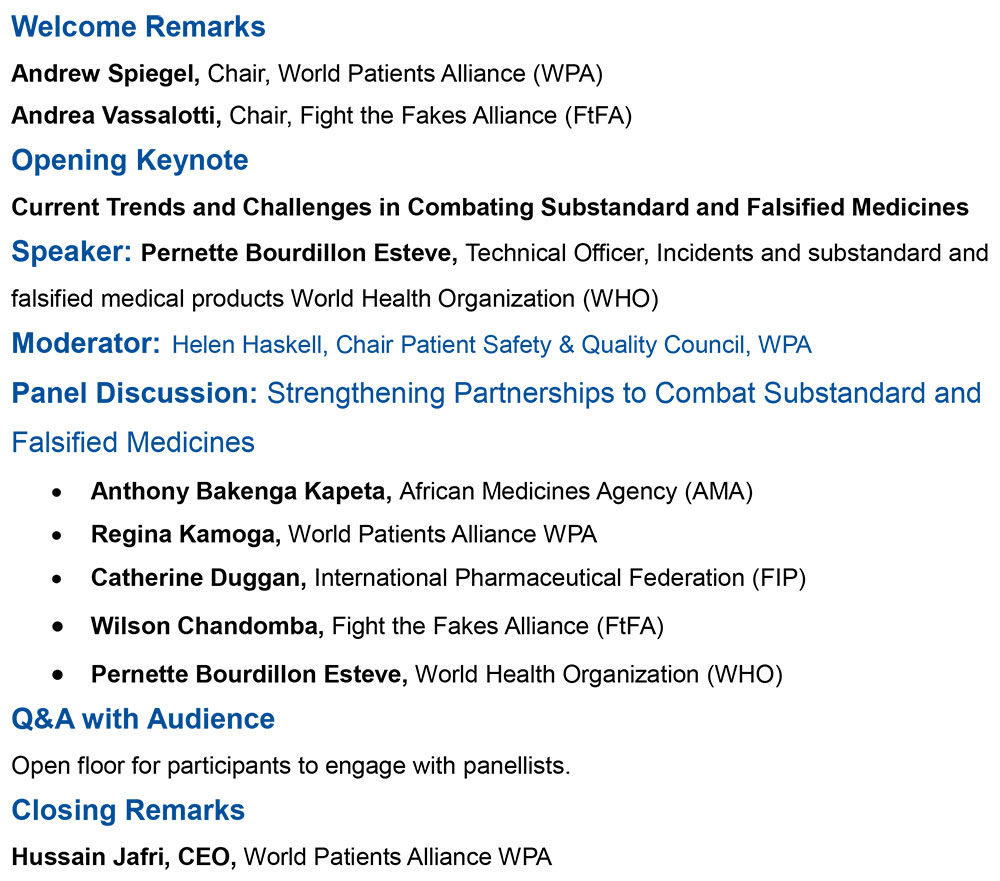Select the Wilson Chandomba bullet item
The width and height of the screenshot is (1000, 881).
tap(377, 626)
